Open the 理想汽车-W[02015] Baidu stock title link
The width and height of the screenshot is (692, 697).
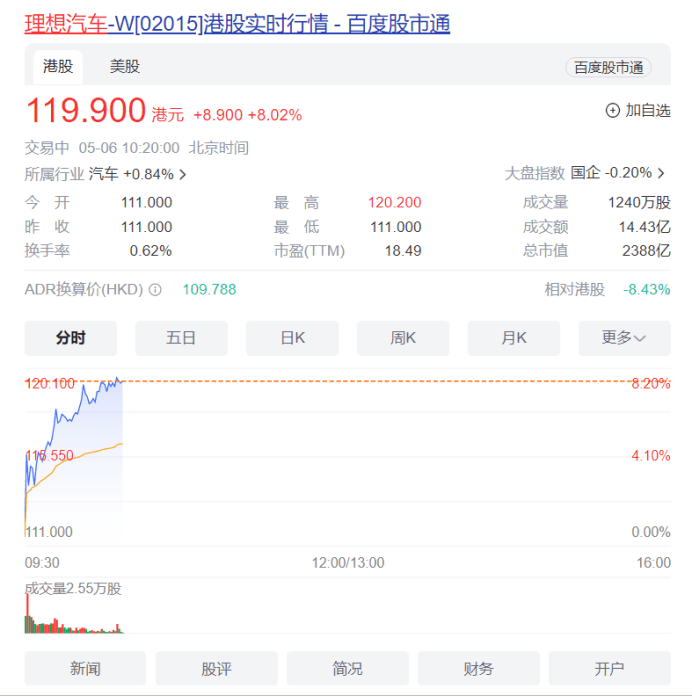tap(237, 24)
